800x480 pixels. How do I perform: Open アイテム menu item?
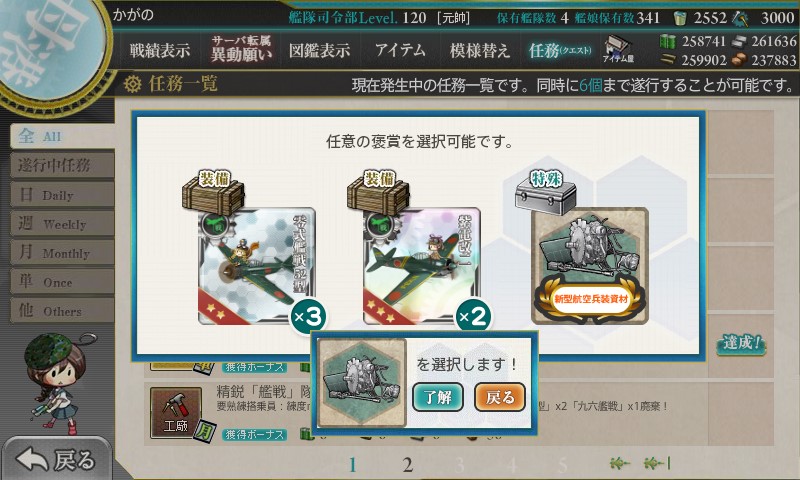(400, 50)
